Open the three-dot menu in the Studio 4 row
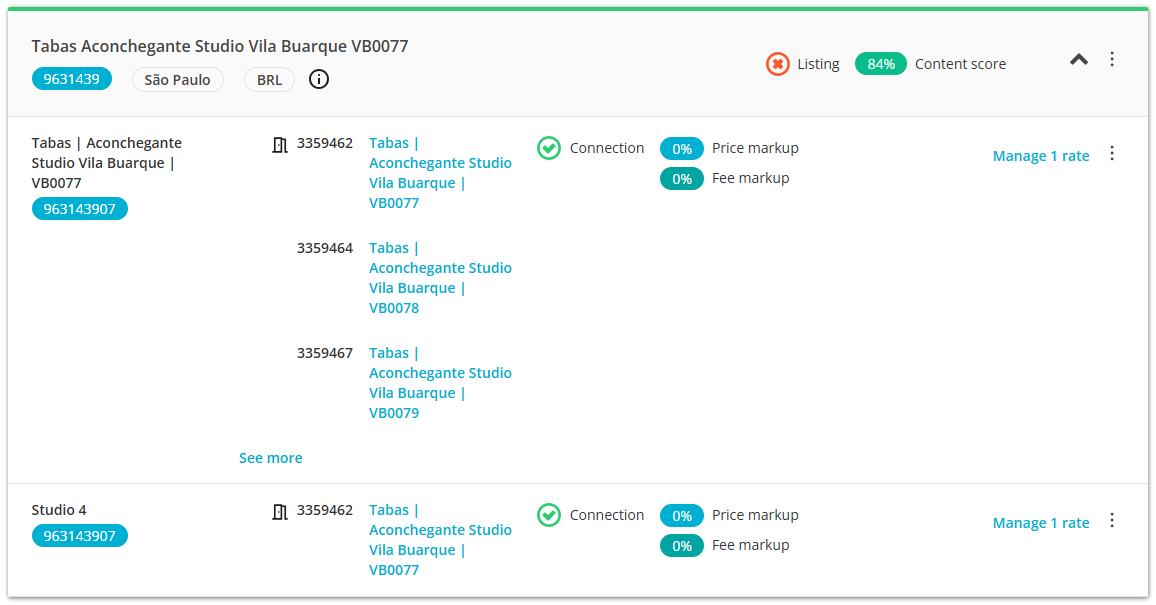 click(1112, 521)
